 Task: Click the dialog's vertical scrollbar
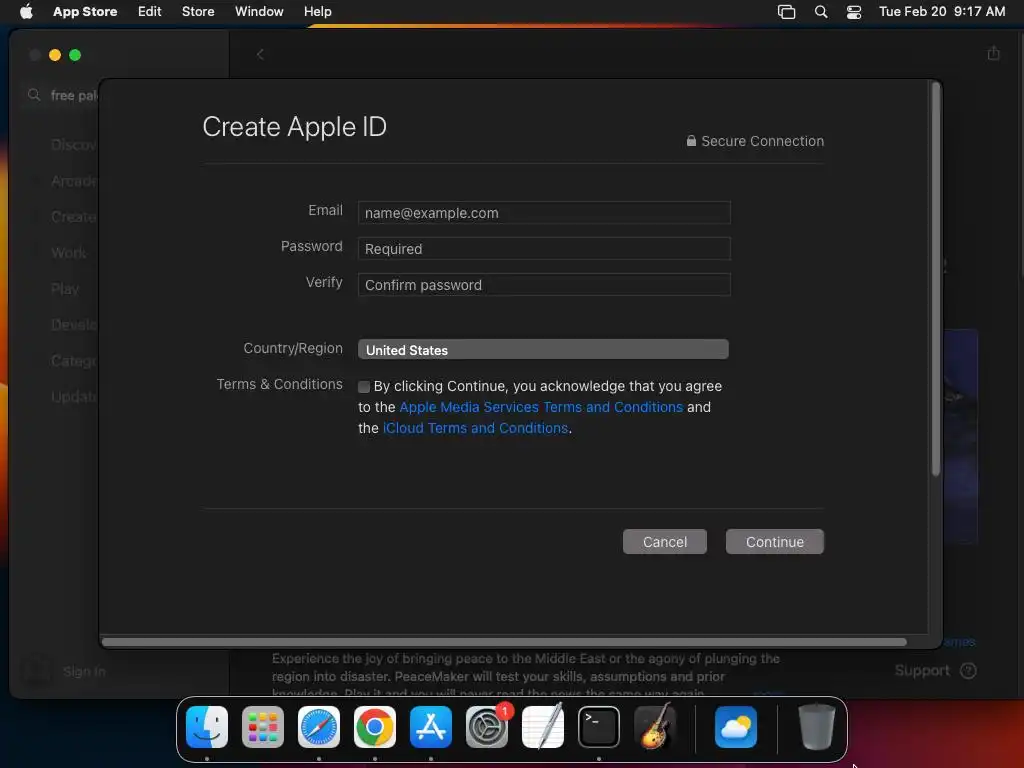[936, 280]
